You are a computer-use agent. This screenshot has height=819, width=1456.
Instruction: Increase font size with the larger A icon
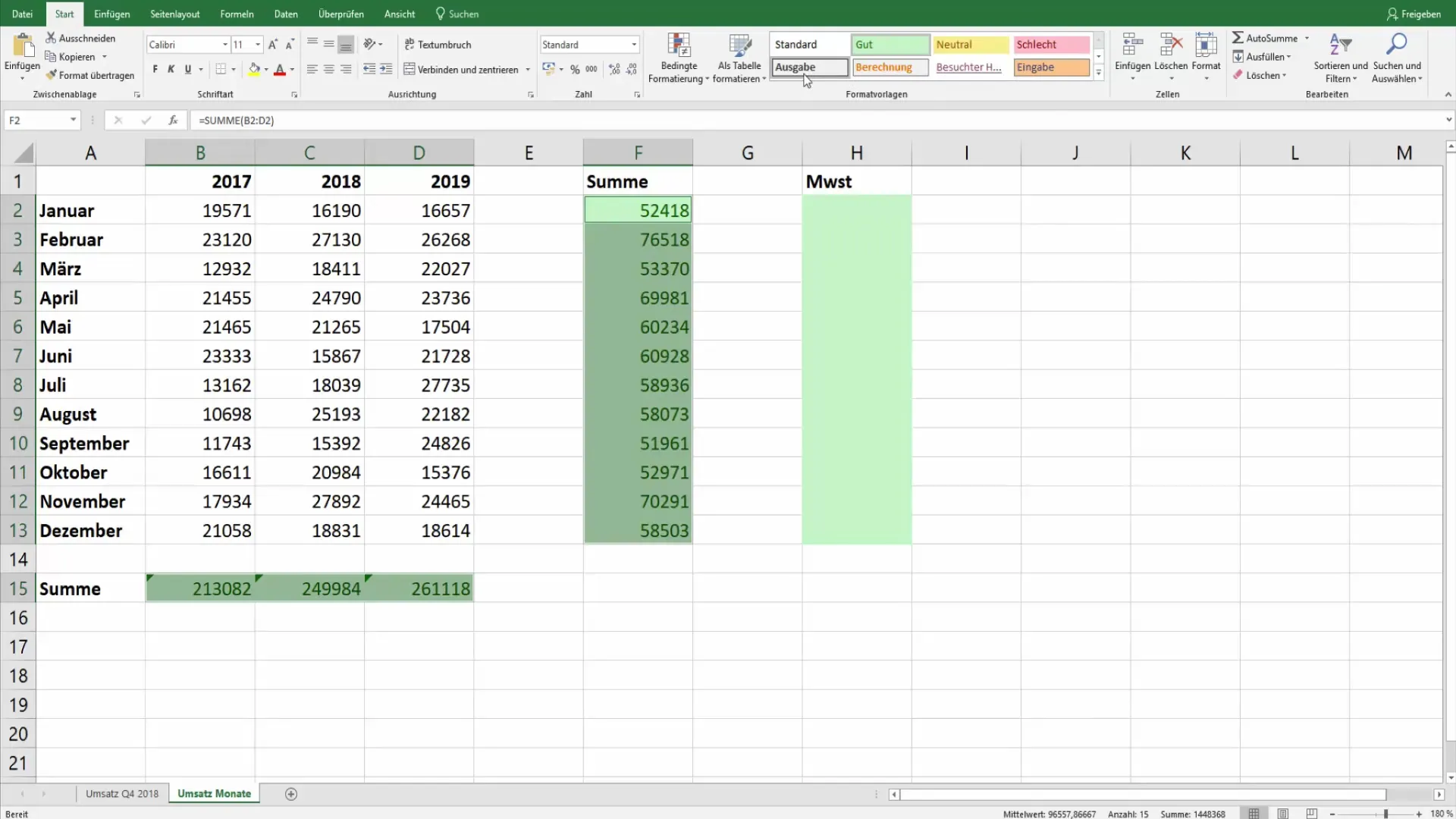click(x=273, y=45)
